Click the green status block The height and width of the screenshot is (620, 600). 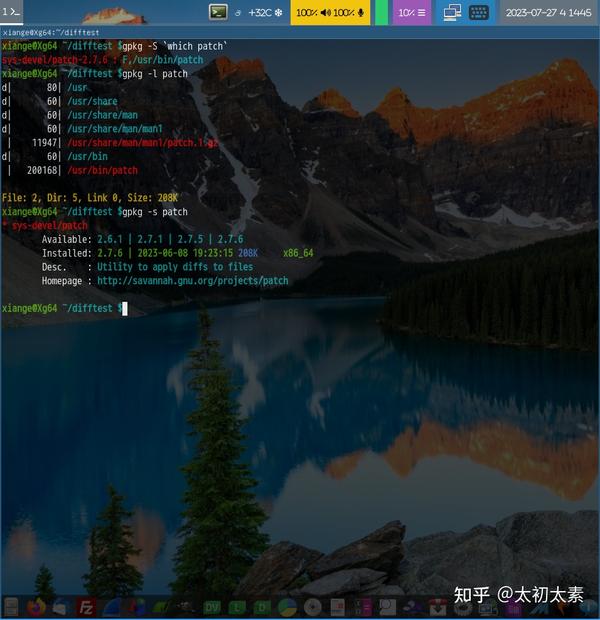click(381, 12)
